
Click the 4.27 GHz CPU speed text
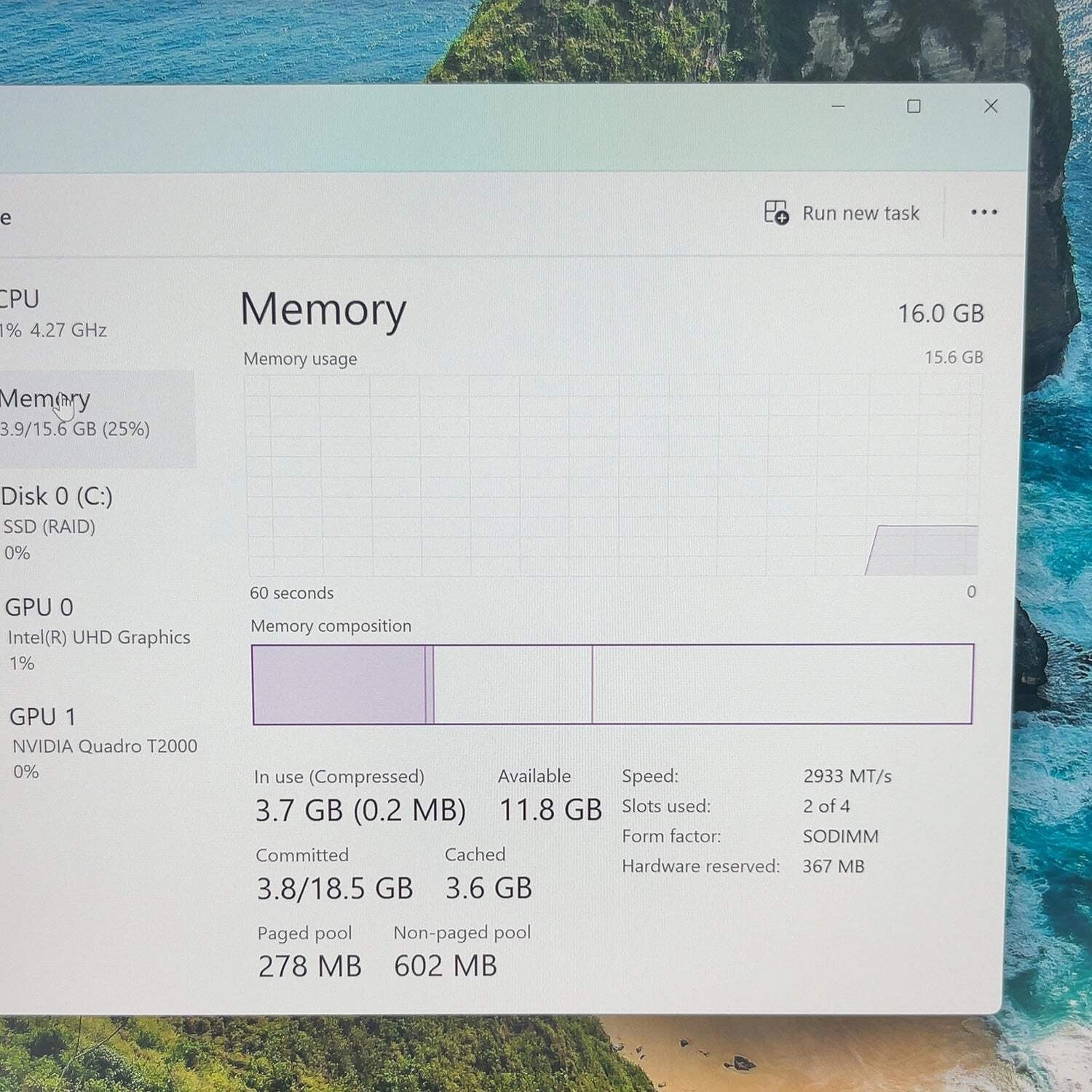68,330
